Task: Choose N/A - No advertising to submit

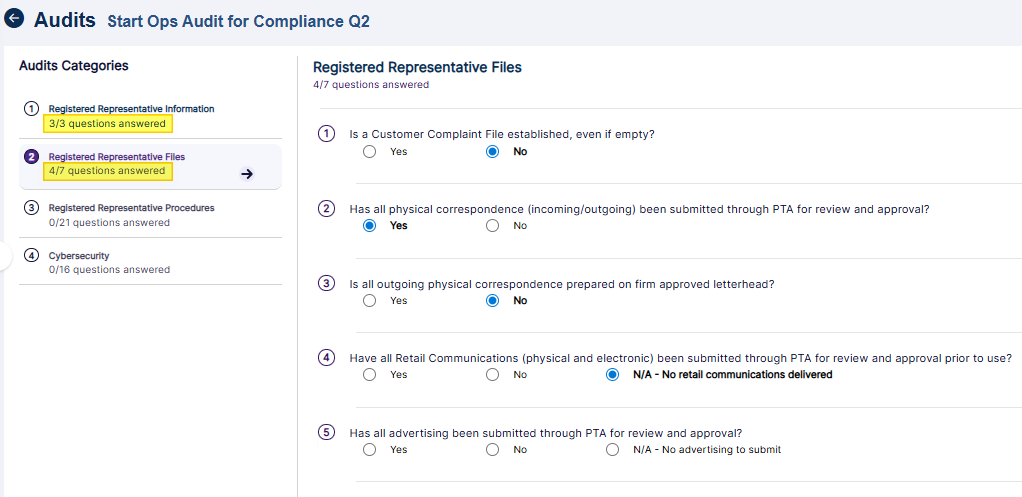Action: [613, 450]
